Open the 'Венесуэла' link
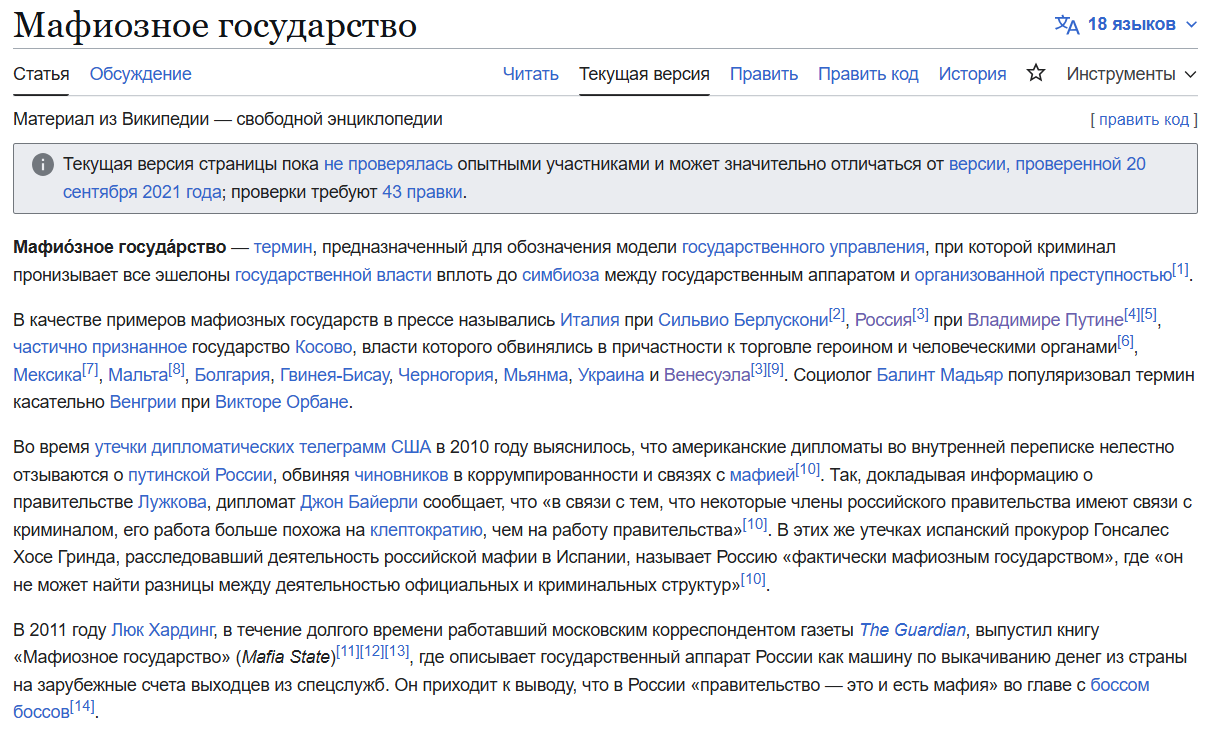 707,375
